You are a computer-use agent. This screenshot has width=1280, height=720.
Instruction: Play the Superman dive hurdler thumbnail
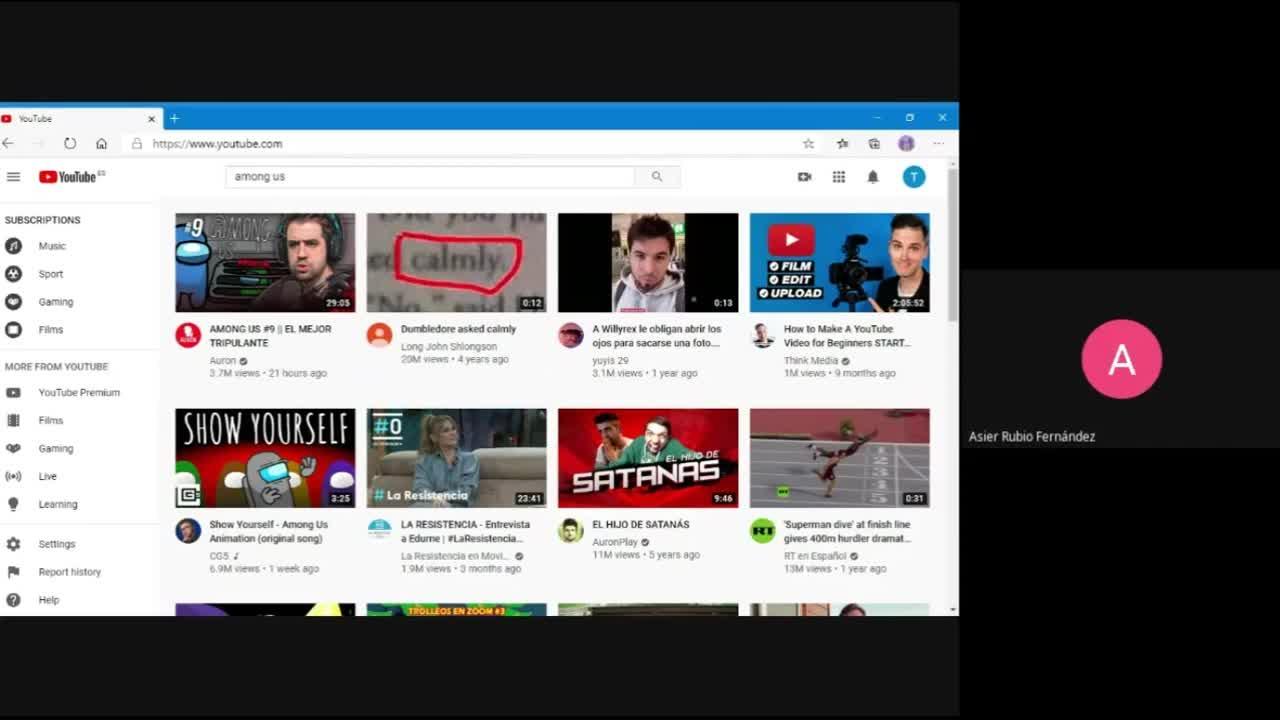tap(840, 458)
